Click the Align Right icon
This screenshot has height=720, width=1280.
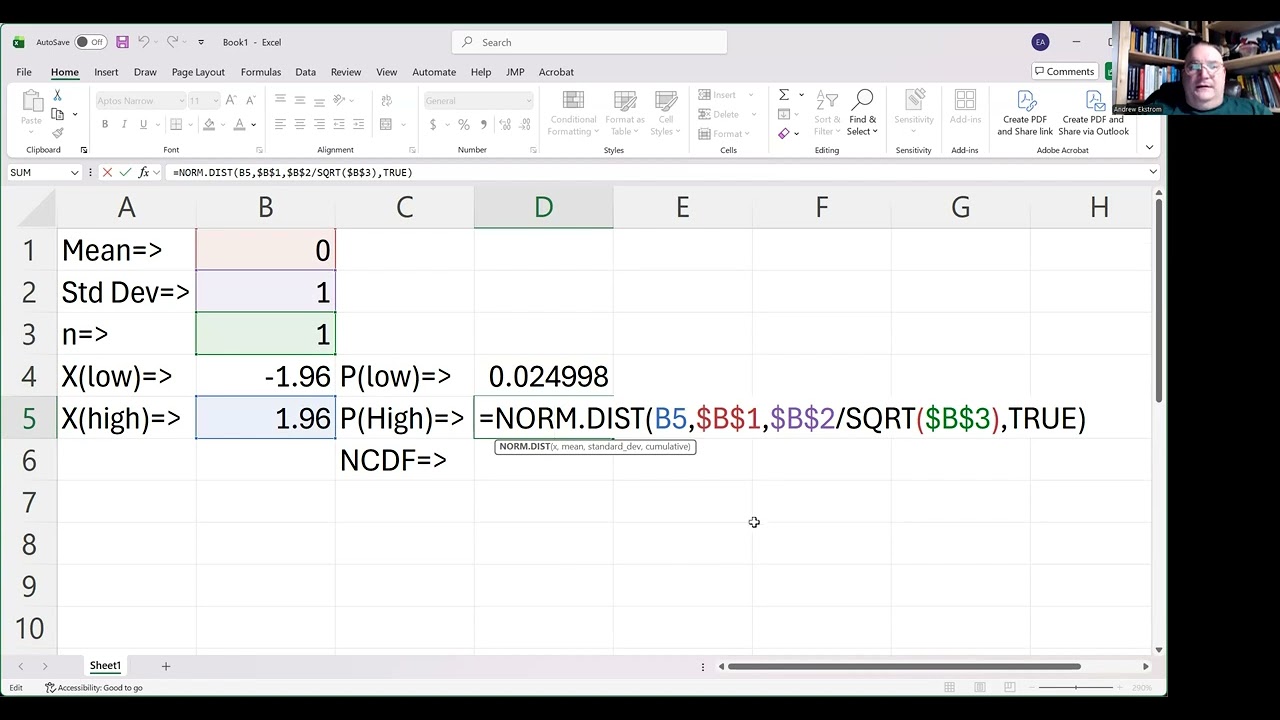318,124
